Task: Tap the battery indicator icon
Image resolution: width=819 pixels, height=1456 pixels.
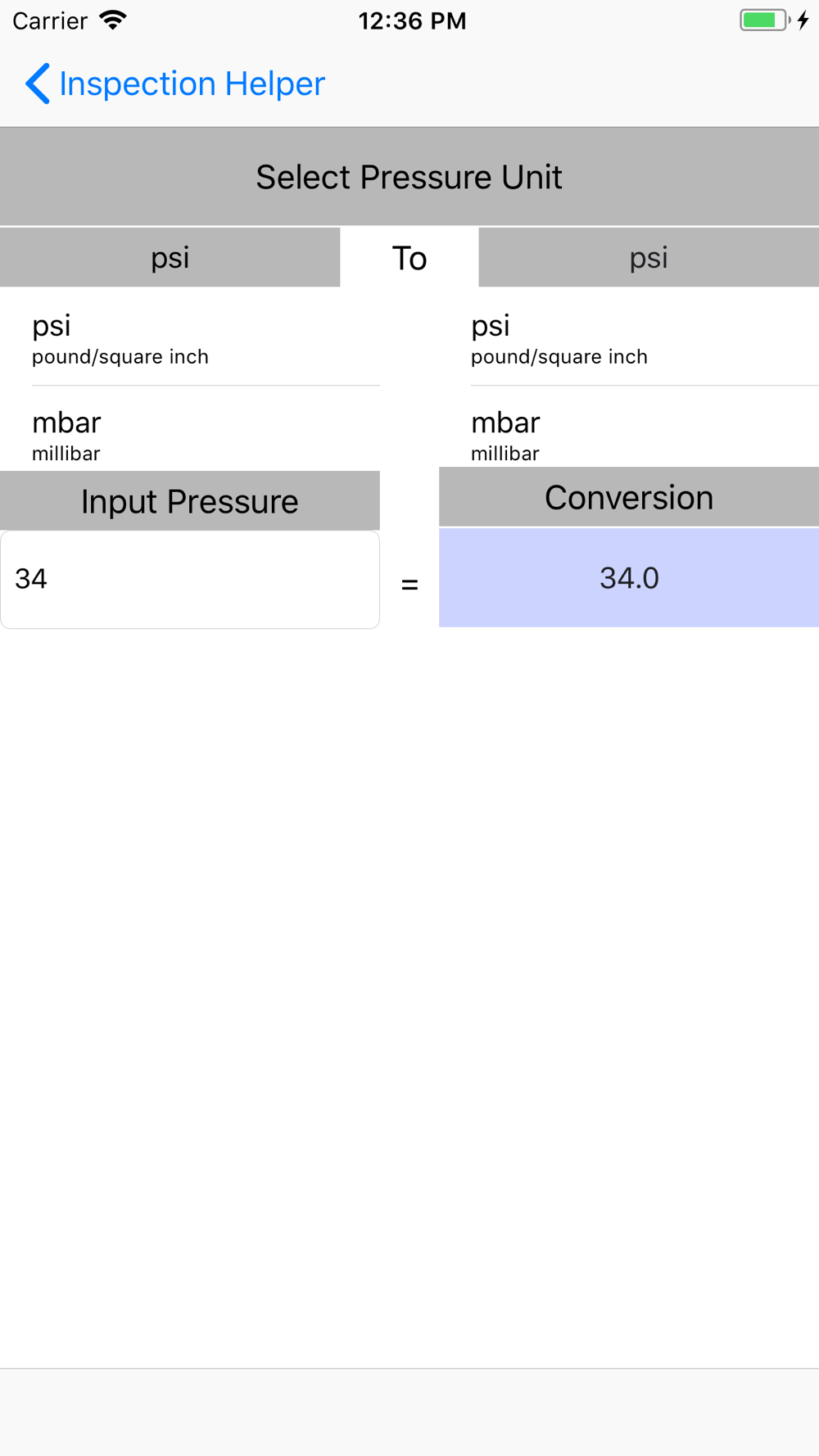Action: pyautogui.click(x=765, y=20)
